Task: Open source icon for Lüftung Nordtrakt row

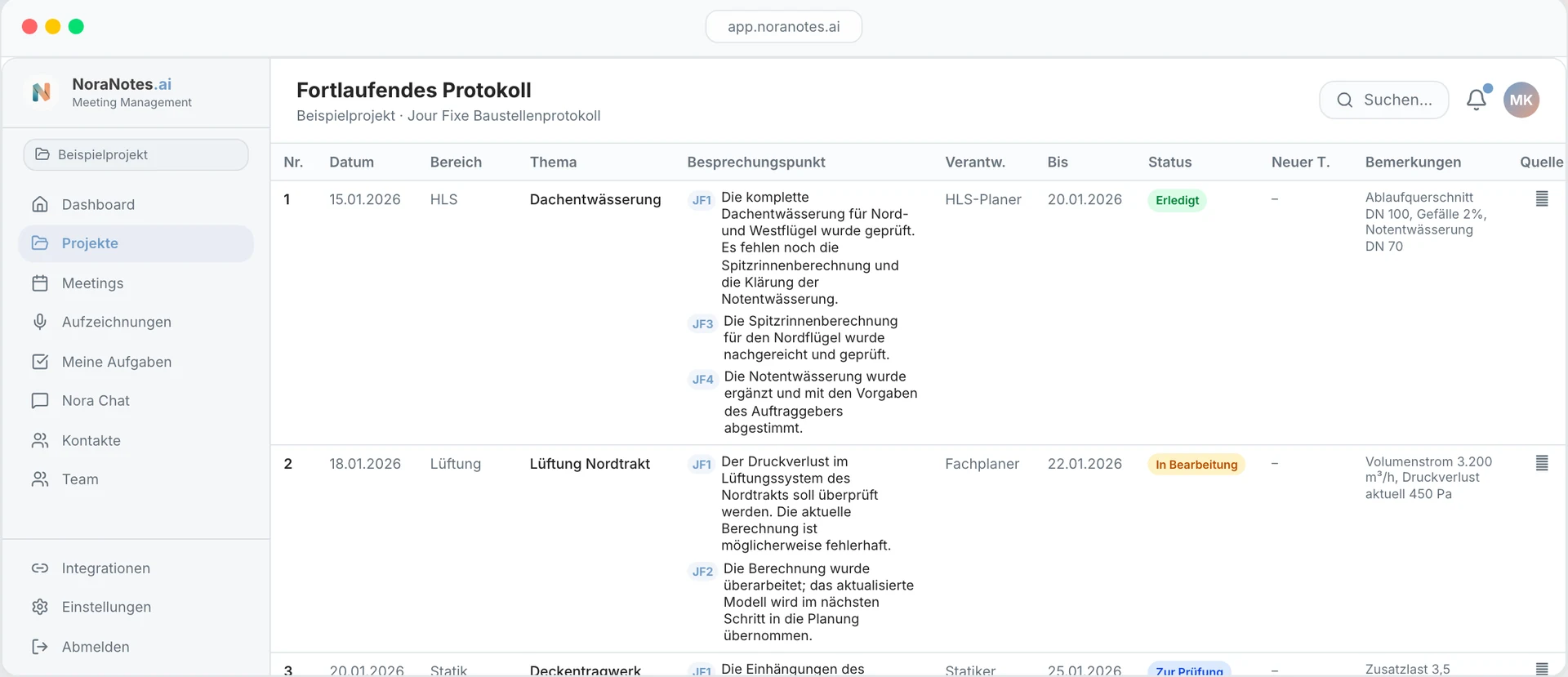Action: [1542, 463]
